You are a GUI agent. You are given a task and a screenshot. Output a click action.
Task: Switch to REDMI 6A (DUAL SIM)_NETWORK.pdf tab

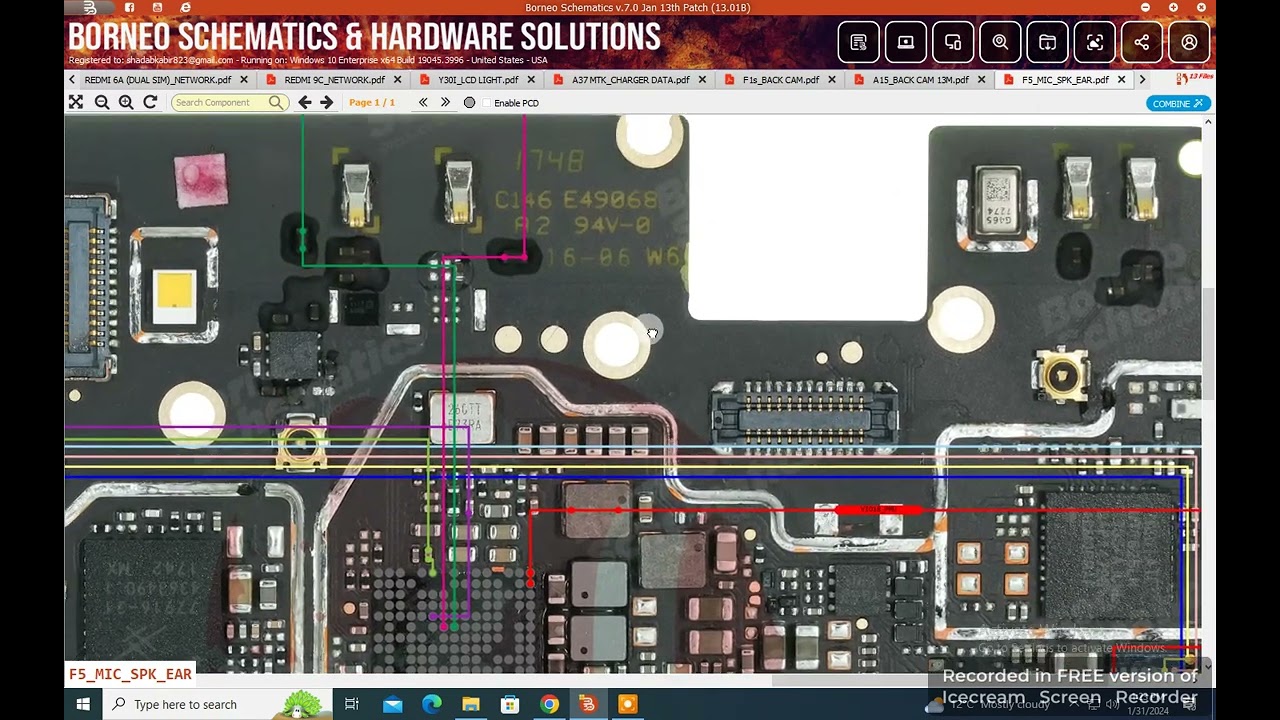[x=157, y=79]
